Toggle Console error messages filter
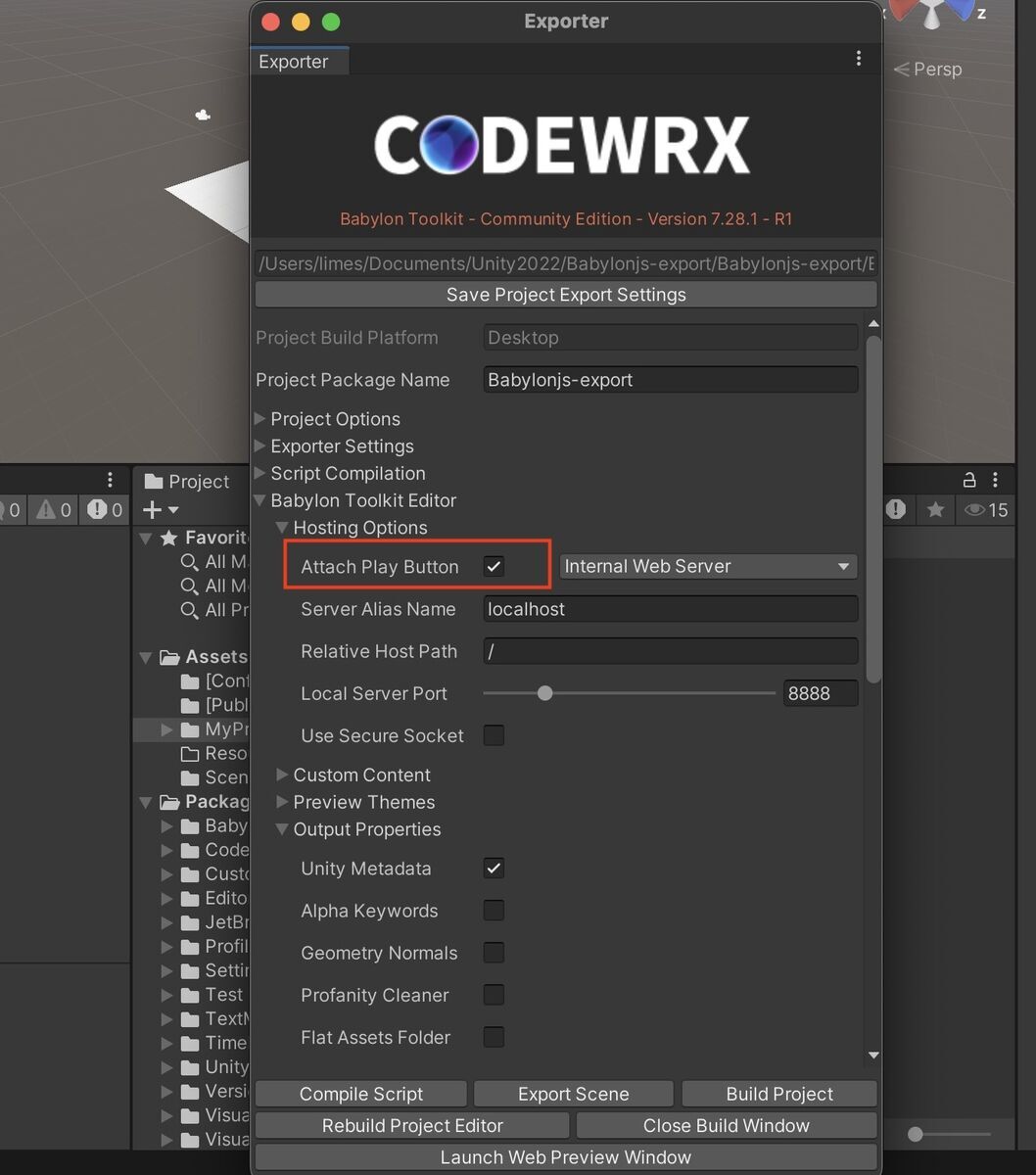The image size is (1036, 1175). point(106,509)
